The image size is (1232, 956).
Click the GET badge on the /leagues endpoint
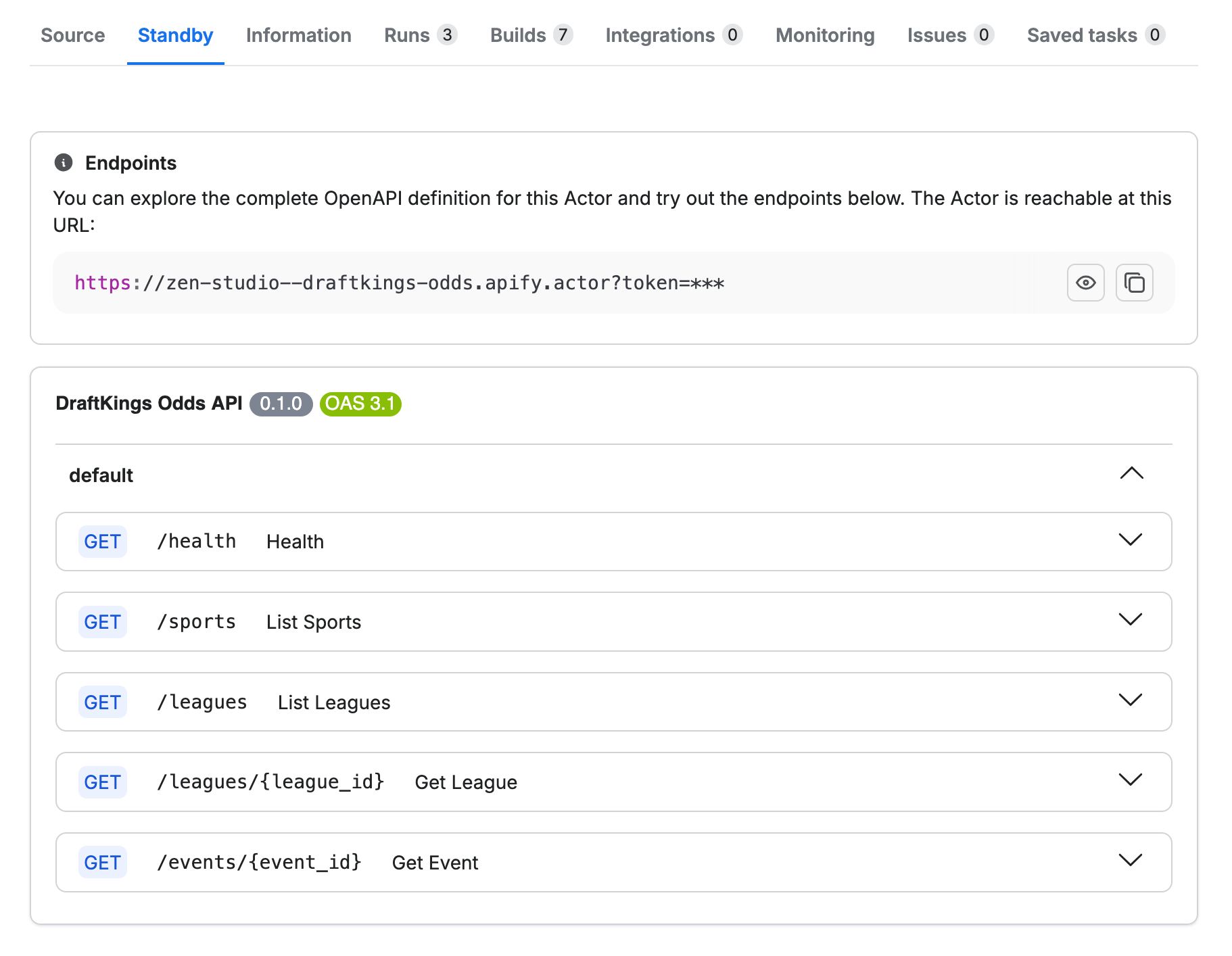coord(102,702)
